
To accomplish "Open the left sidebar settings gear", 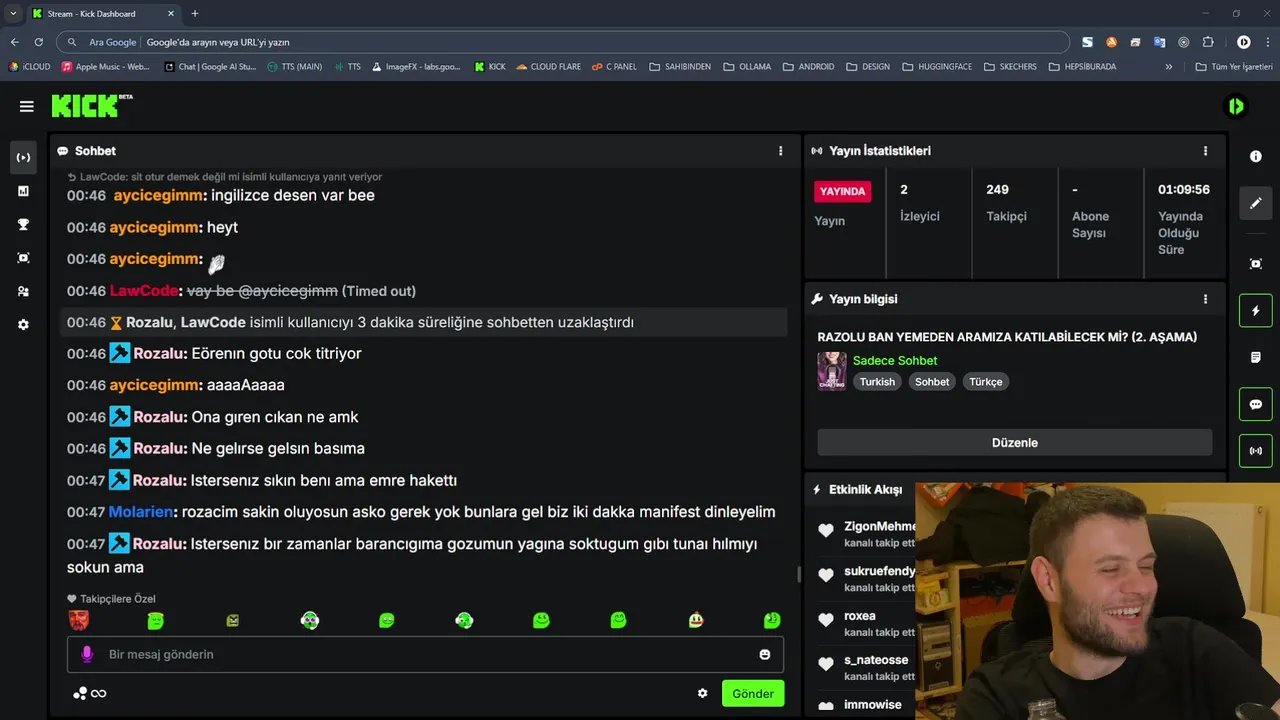I will click(23, 325).
